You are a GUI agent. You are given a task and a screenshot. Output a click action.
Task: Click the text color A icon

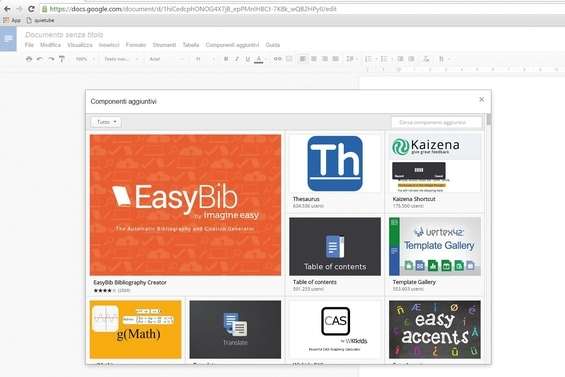point(259,59)
